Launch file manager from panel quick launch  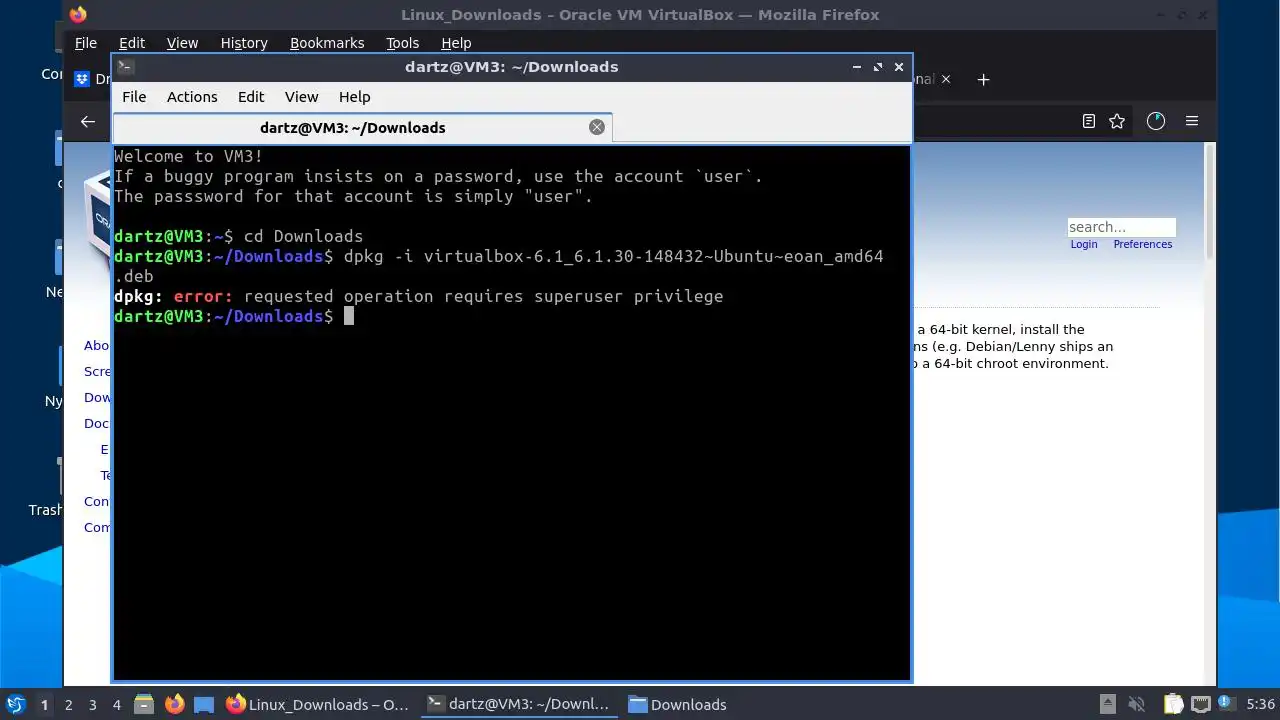[x=144, y=704]
